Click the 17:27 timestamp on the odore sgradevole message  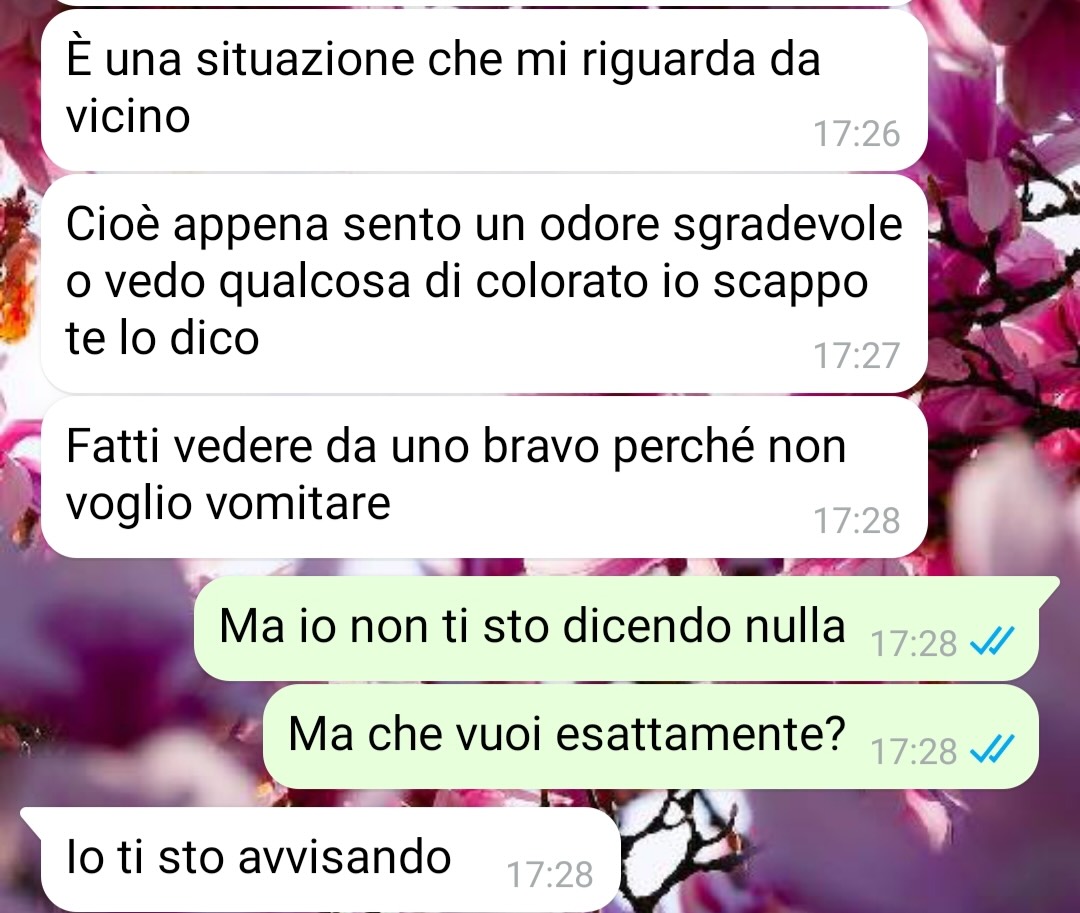[x=857, y=355]
